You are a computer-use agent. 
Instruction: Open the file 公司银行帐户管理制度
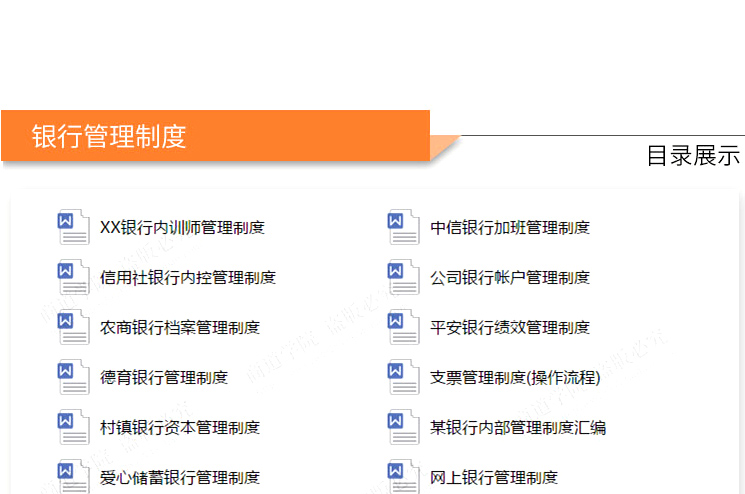pyautogui.click(x=510, y=277)
